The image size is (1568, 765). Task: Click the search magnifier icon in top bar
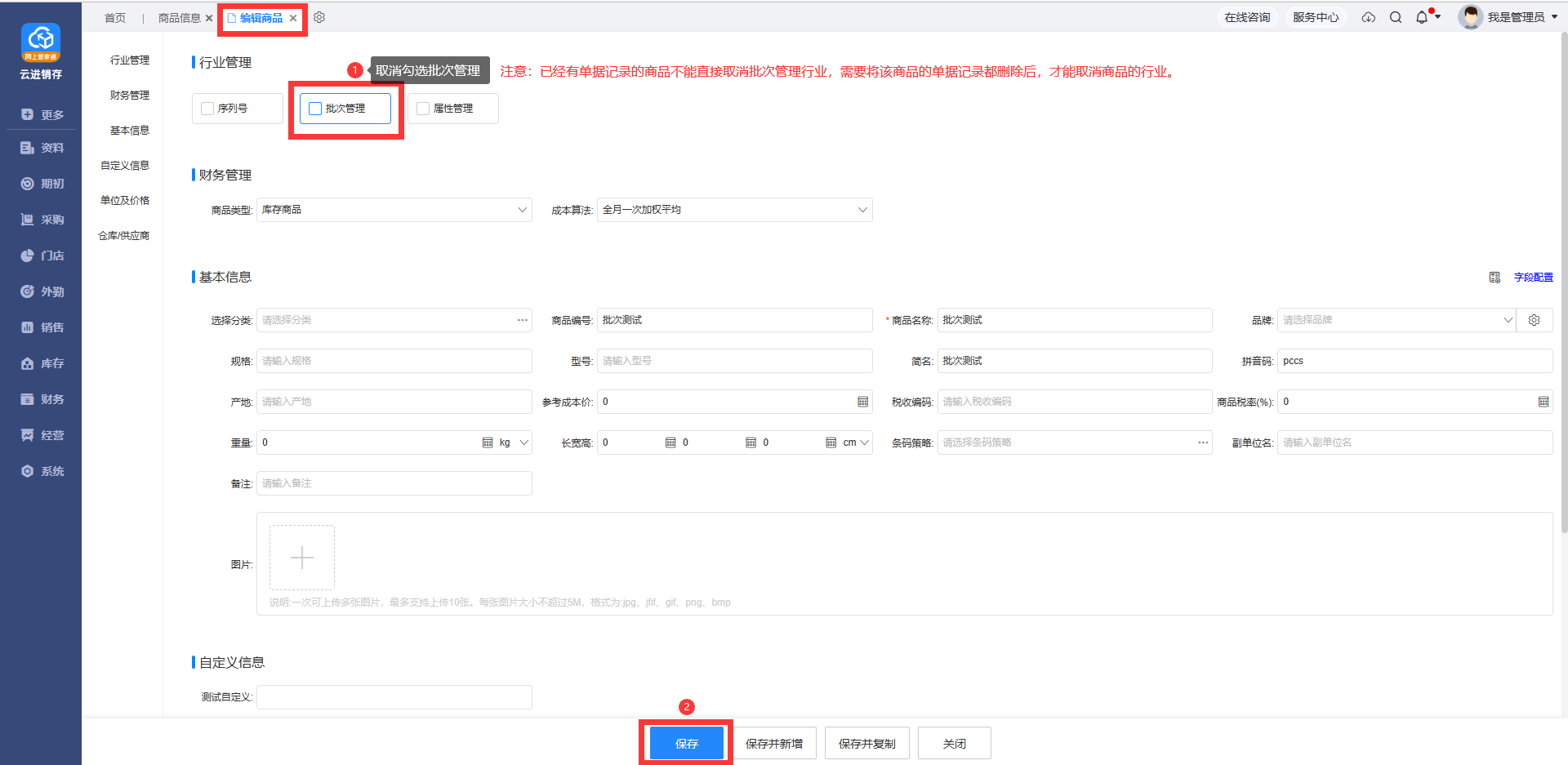pyautogui.click(x=1396, y=17)
